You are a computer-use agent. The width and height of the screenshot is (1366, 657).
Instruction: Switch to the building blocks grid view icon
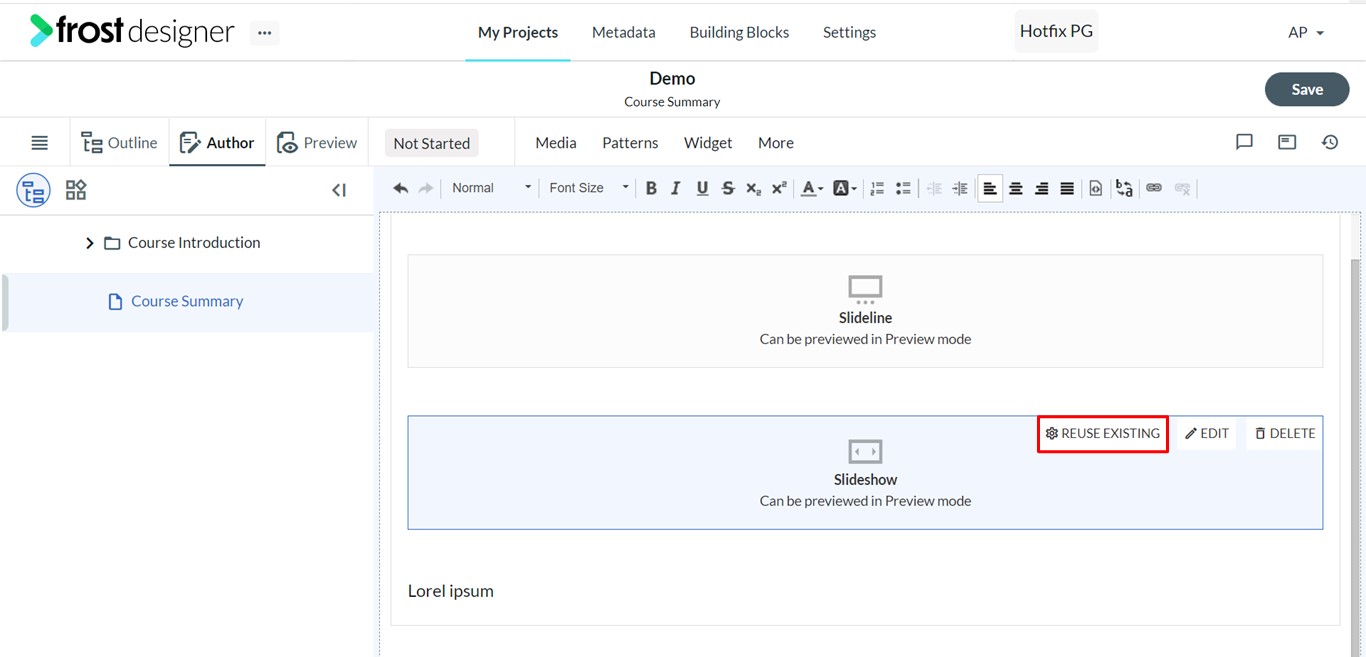coord(76,190)
